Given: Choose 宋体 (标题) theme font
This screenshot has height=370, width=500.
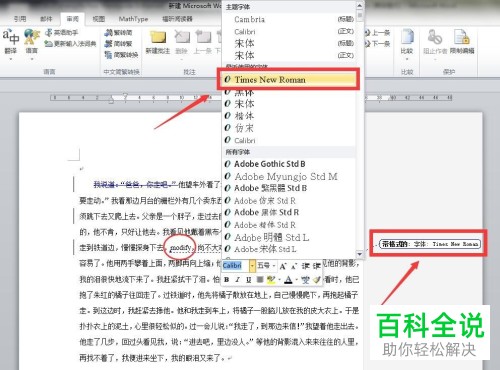Looking at the screenshot, I should pos(289,43).
